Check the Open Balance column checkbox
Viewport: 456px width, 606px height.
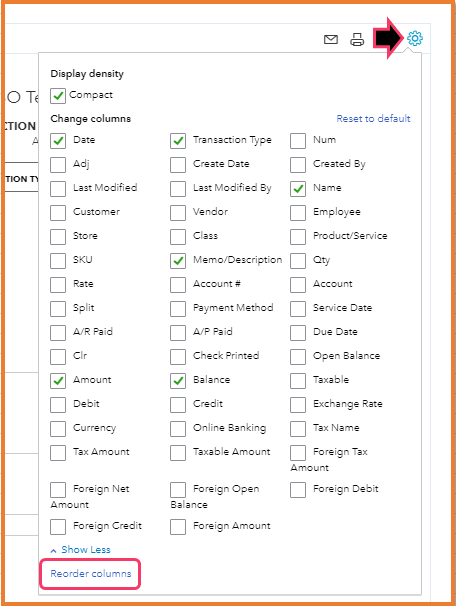pos(298,356)
